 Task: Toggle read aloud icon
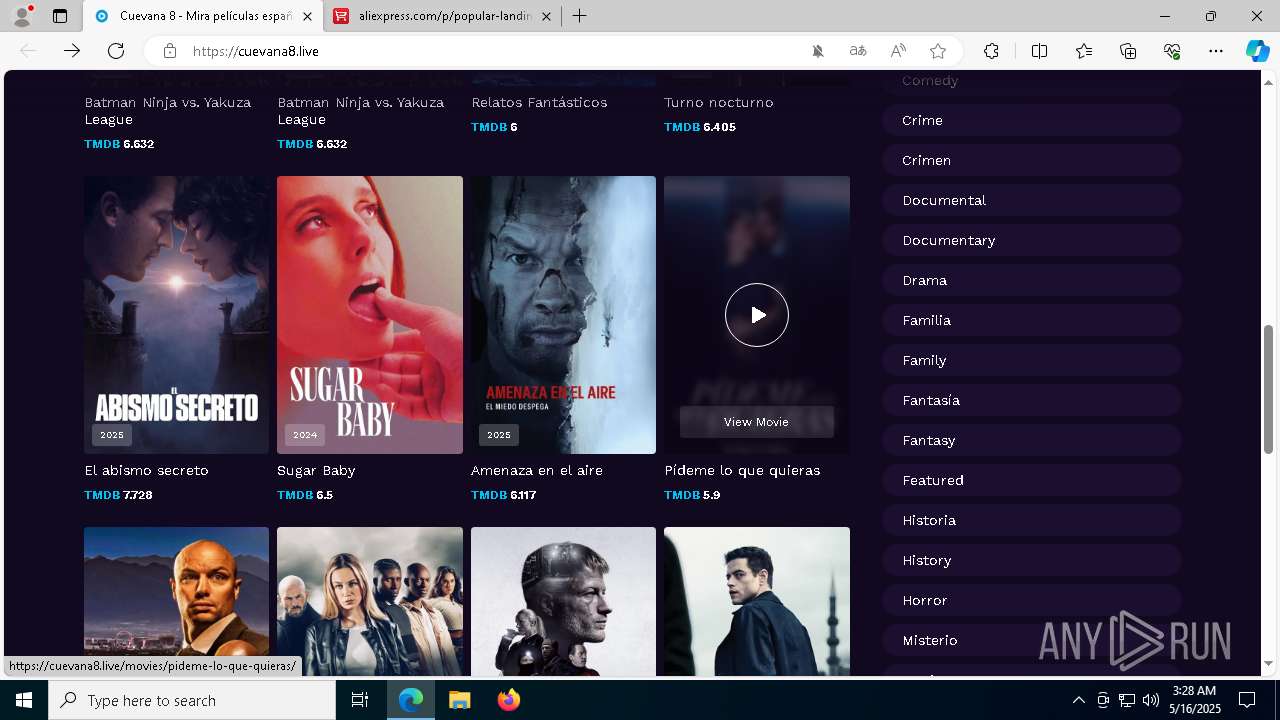point(898,51)
